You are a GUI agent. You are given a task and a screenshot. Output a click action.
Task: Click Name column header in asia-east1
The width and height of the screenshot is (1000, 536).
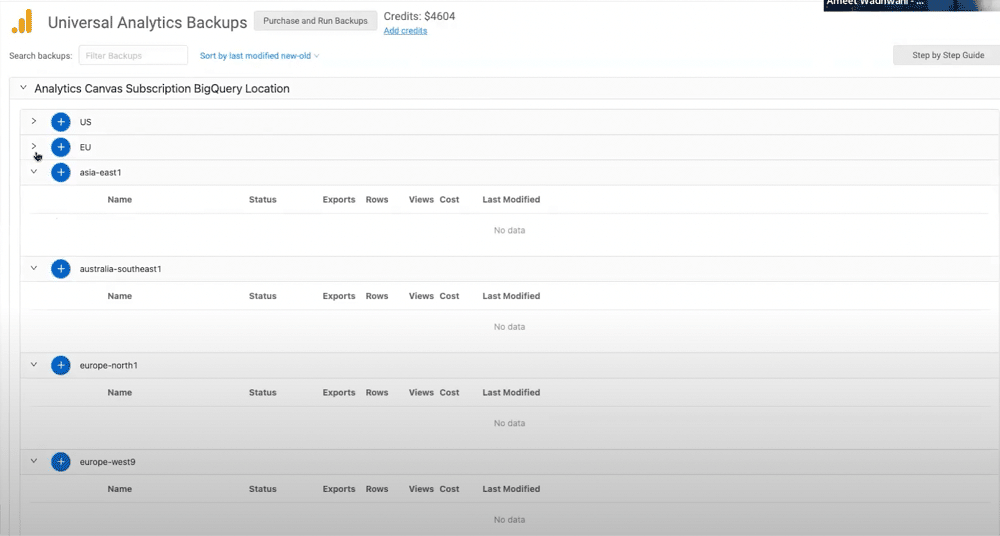click(x=119, y=200)
